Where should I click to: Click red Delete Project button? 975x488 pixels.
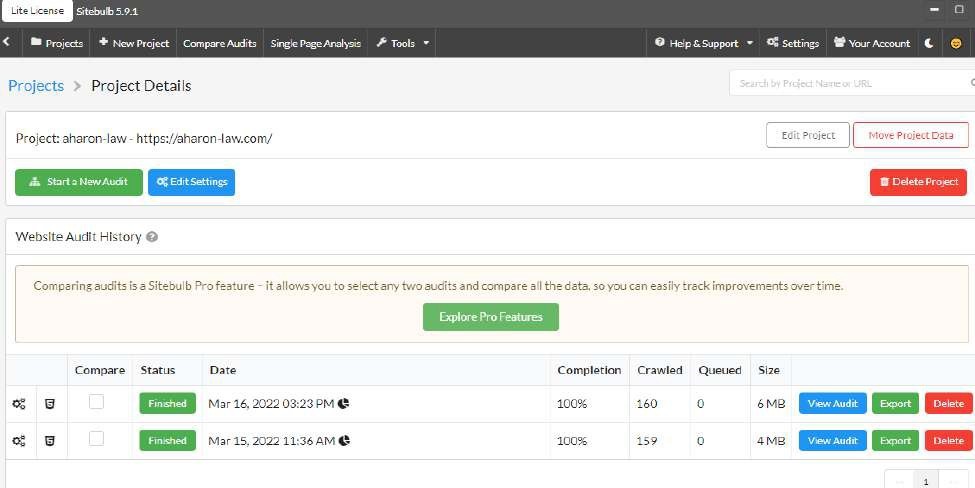point(918,182)
